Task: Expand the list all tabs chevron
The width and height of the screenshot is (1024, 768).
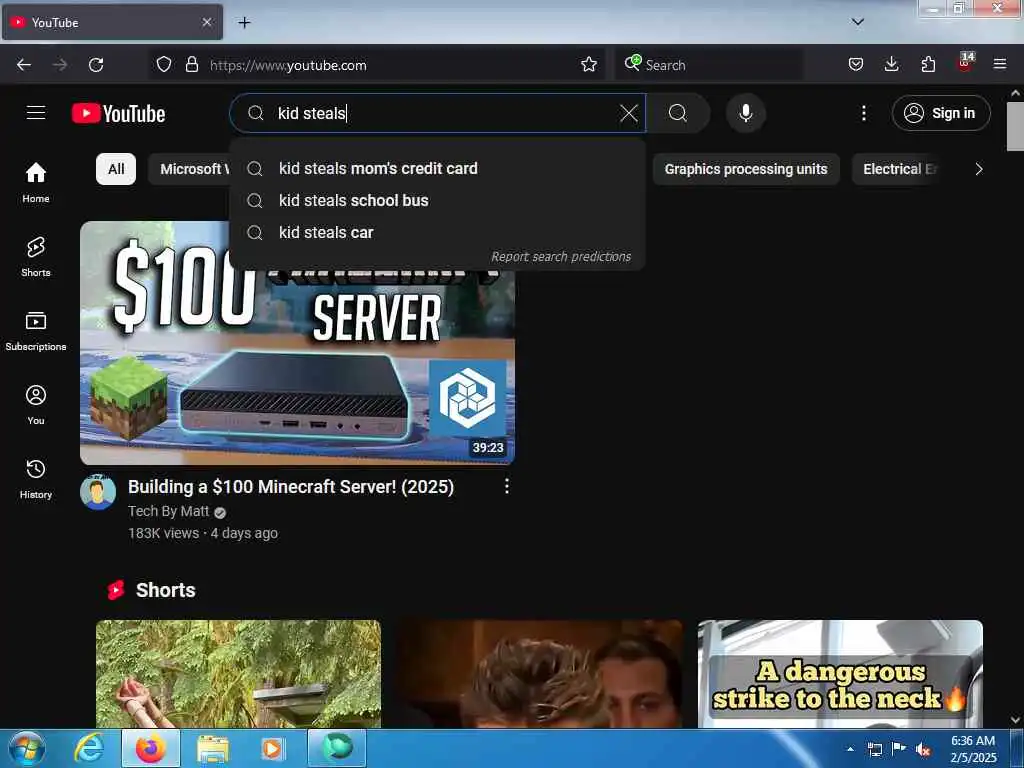Action: coord(857,22)
